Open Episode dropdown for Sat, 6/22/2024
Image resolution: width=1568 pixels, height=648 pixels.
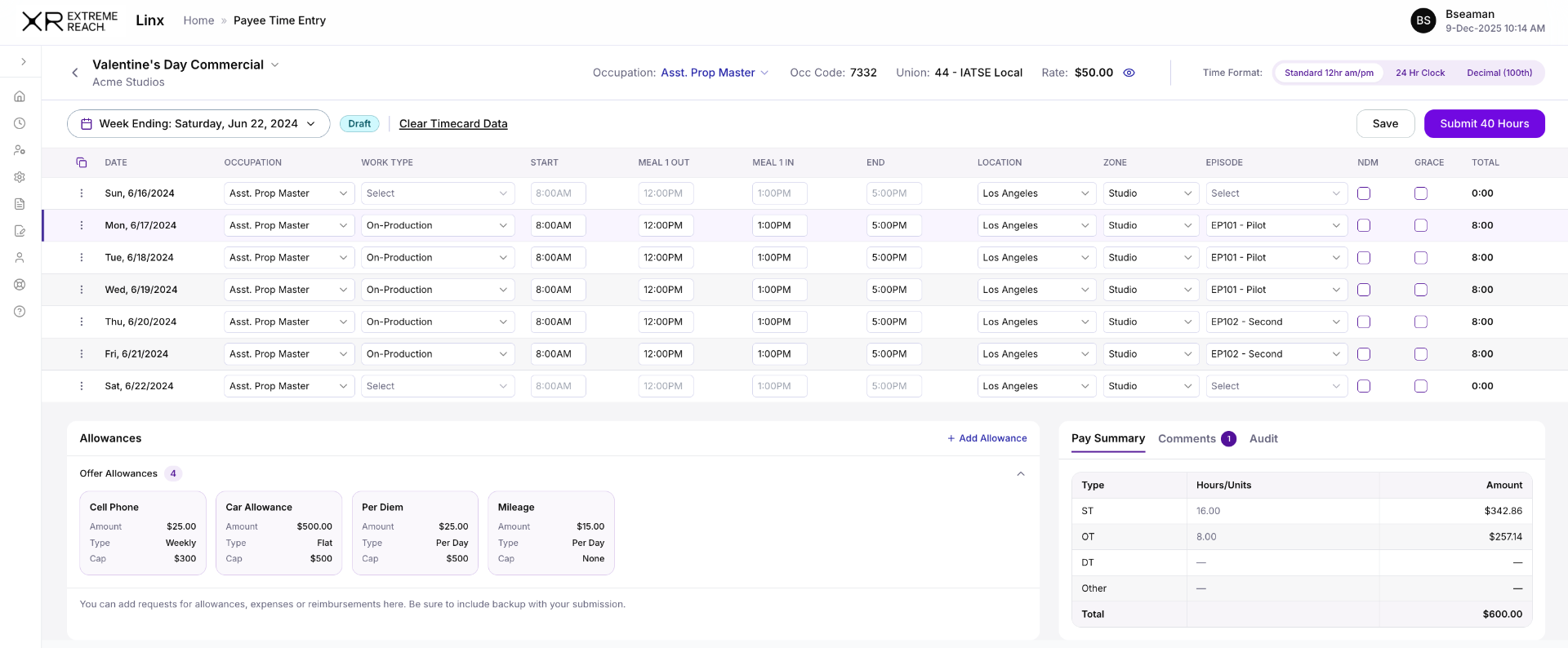(x=1276, y=386)
